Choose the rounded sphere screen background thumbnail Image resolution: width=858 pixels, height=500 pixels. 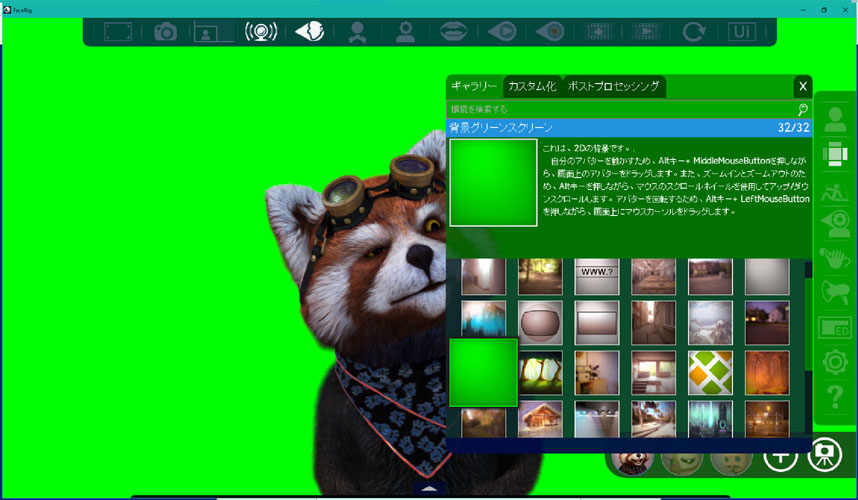[540, 323]
